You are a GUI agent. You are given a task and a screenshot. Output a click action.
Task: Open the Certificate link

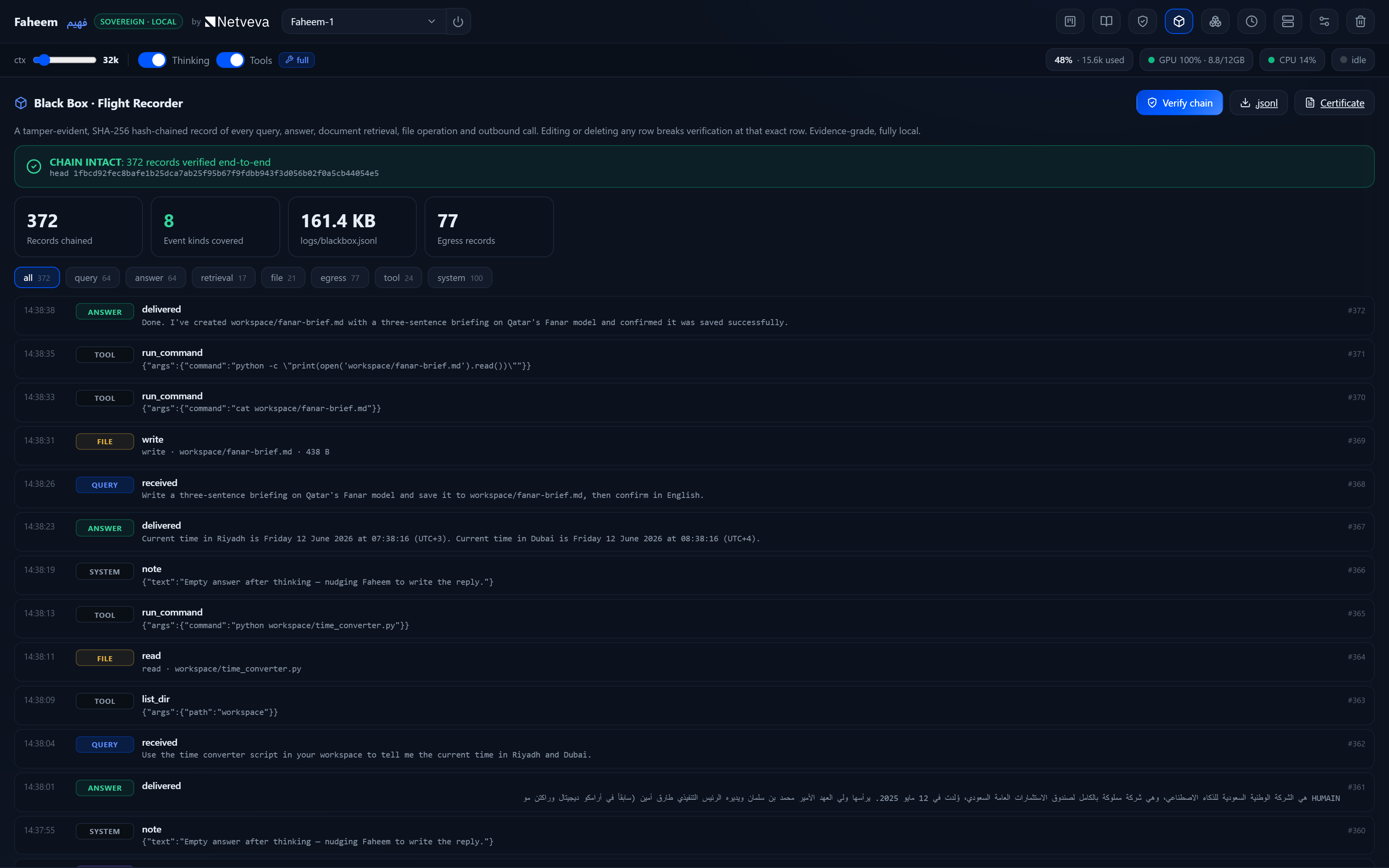click(1334, 103)
